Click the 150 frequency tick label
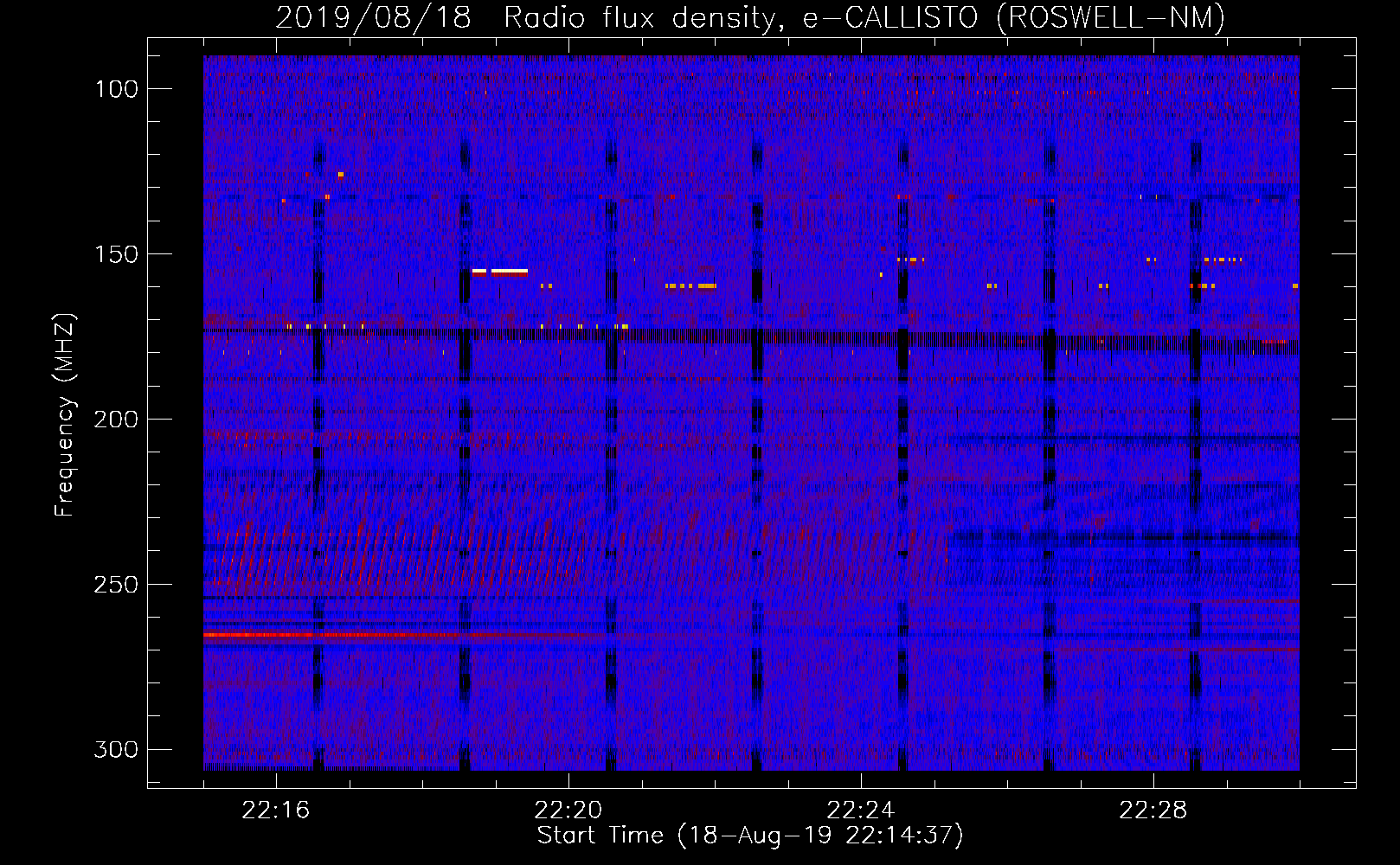The width and height of the screenshot is (1400, 865). point(116,254)
